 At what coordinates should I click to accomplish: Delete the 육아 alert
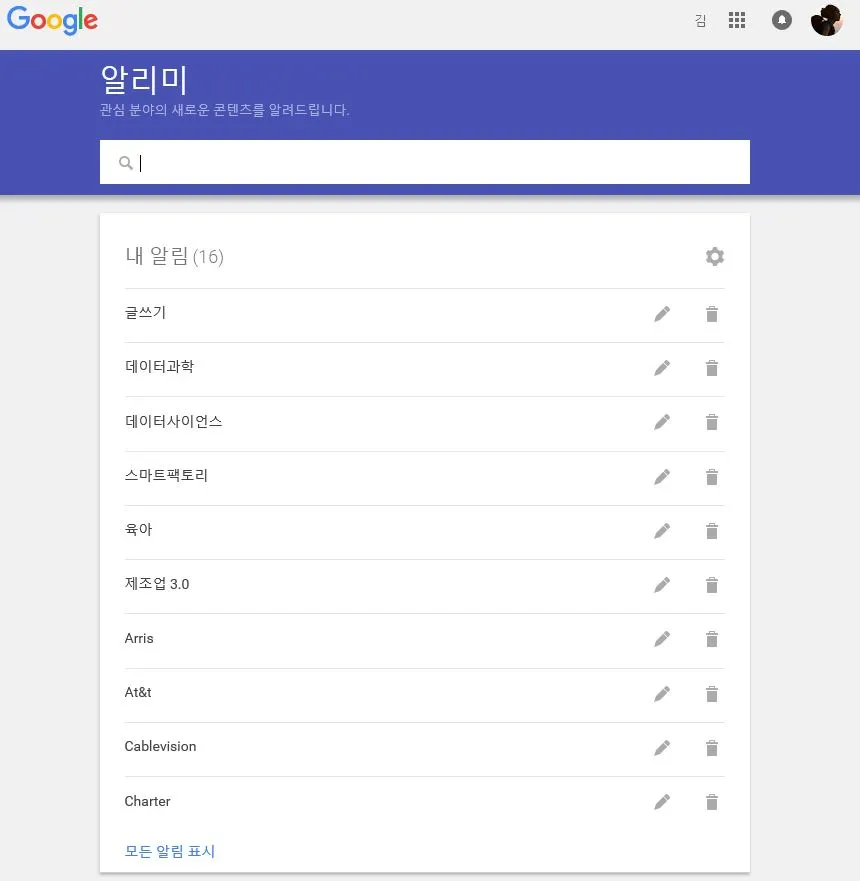(x=712, y=531)
